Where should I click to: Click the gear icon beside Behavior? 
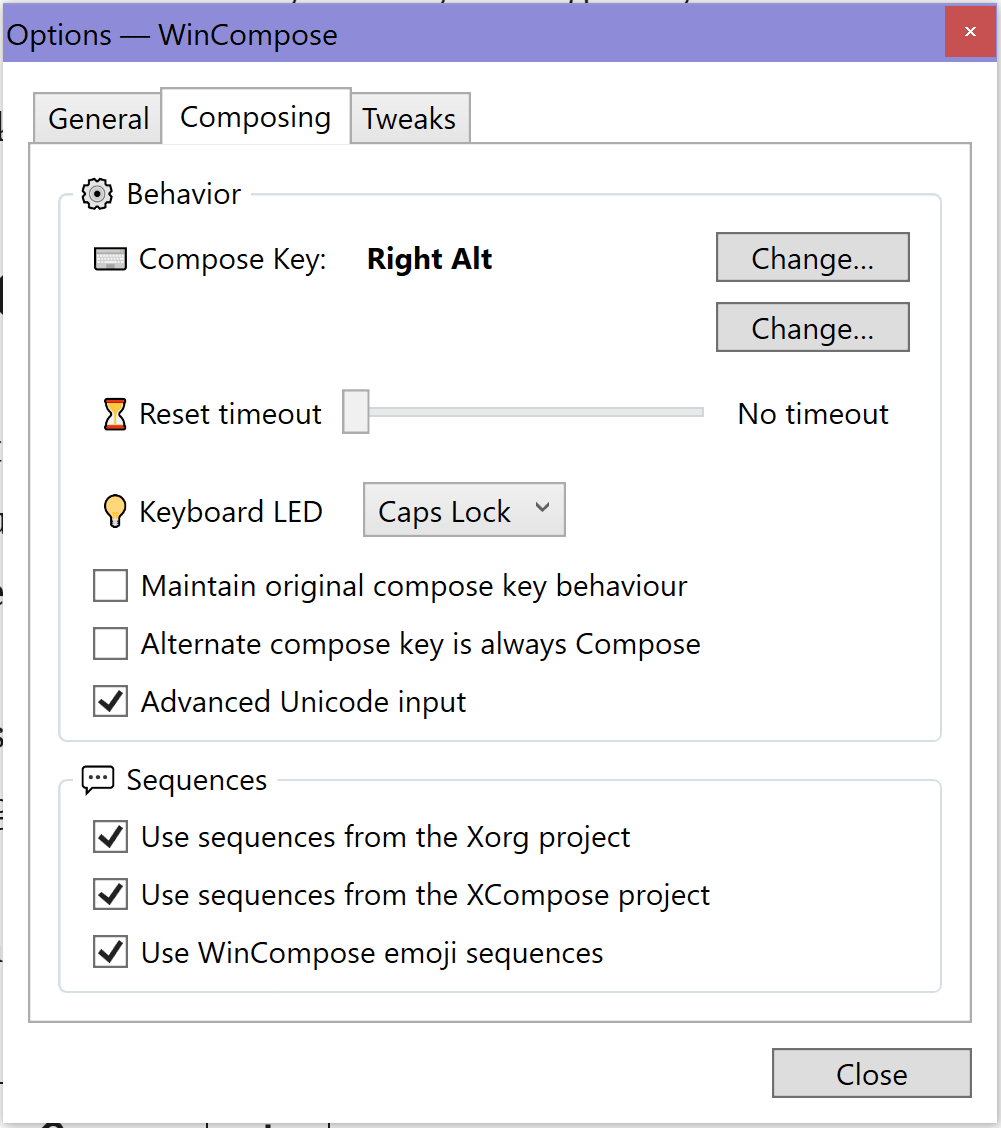coord(97,194)
